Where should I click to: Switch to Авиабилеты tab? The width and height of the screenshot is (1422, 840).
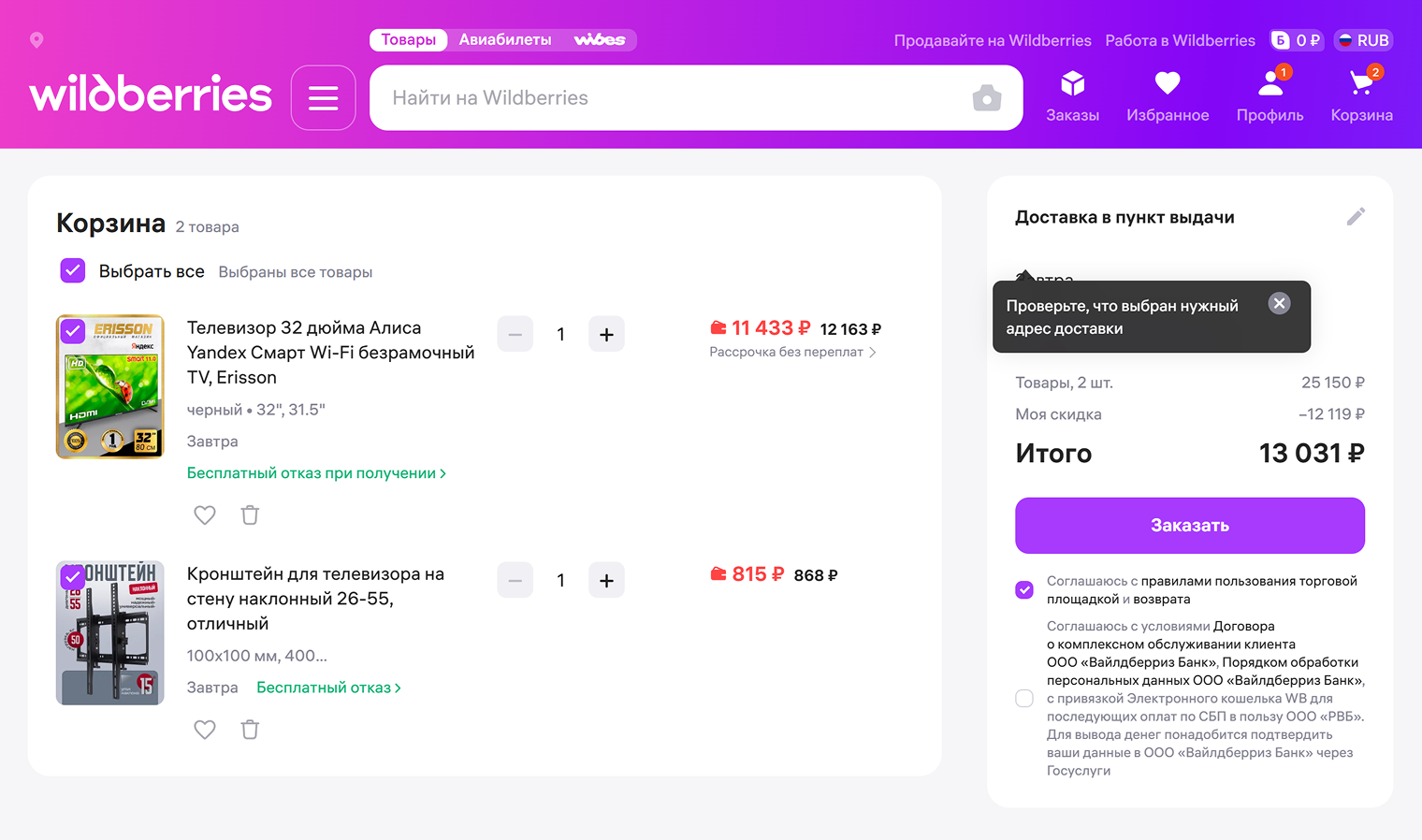[x=505, y=39]
